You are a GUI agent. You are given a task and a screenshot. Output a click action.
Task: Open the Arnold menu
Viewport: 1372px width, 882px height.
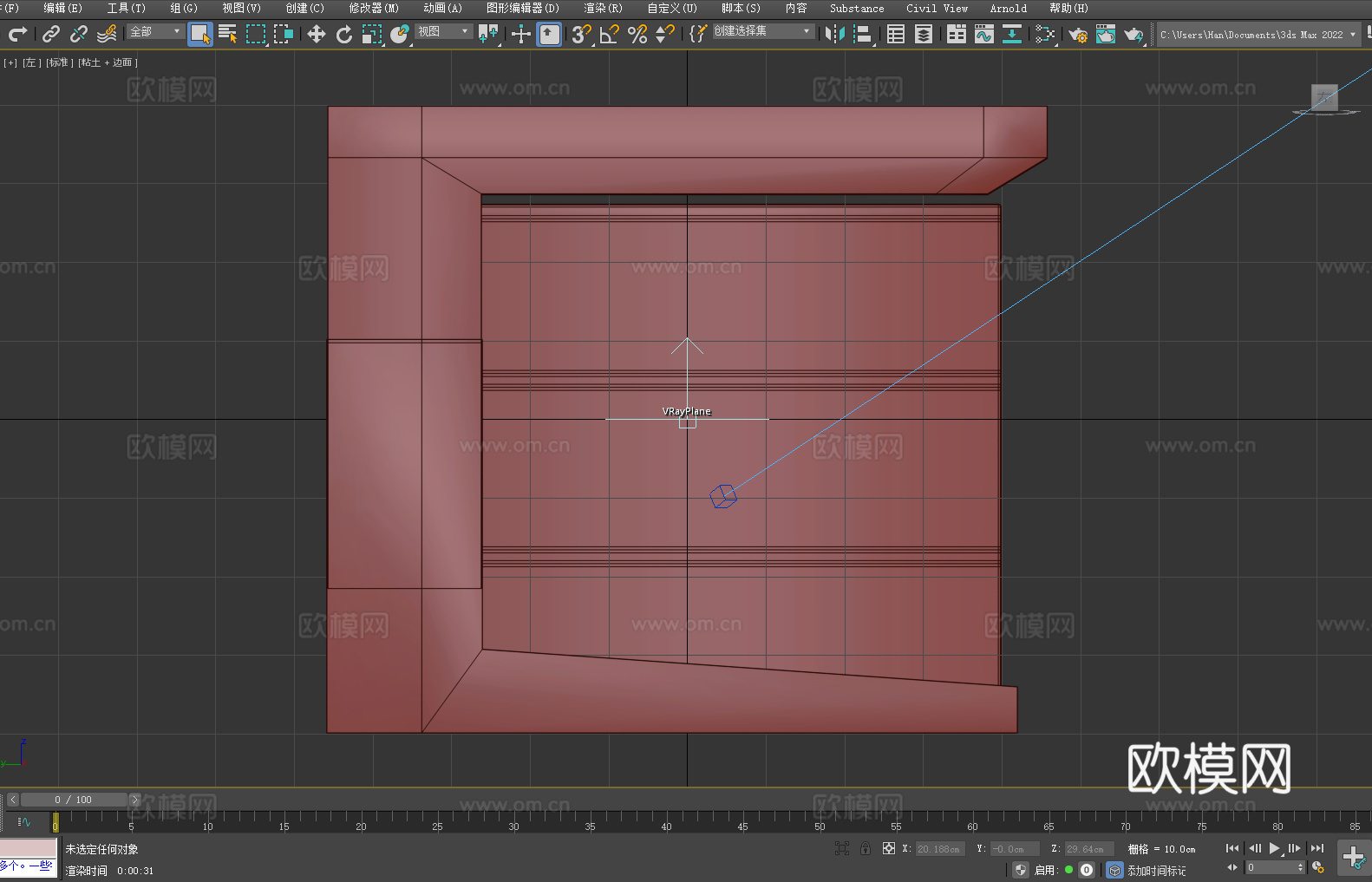coord(1009,8)
